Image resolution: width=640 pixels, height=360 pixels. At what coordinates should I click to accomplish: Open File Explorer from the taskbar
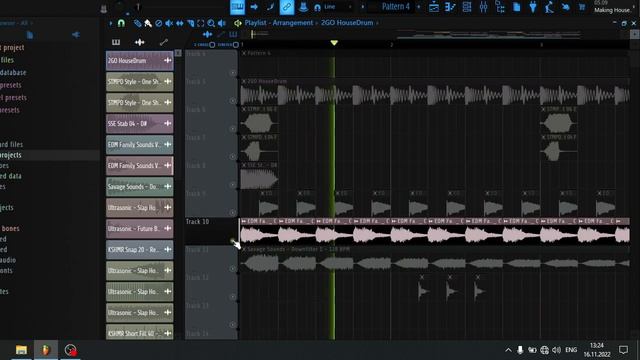[x=21, y=350]
